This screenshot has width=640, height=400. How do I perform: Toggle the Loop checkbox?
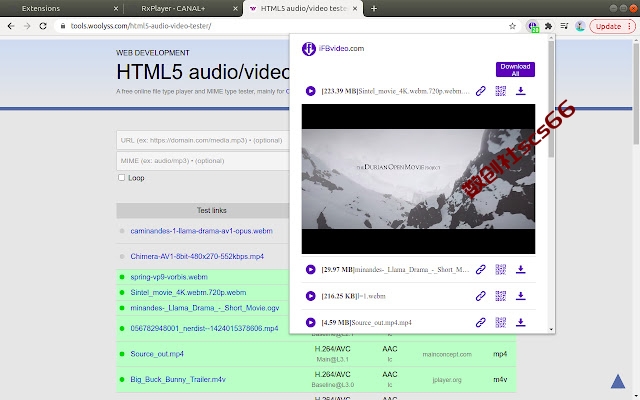pyautogui.click(x=121, y=178)
